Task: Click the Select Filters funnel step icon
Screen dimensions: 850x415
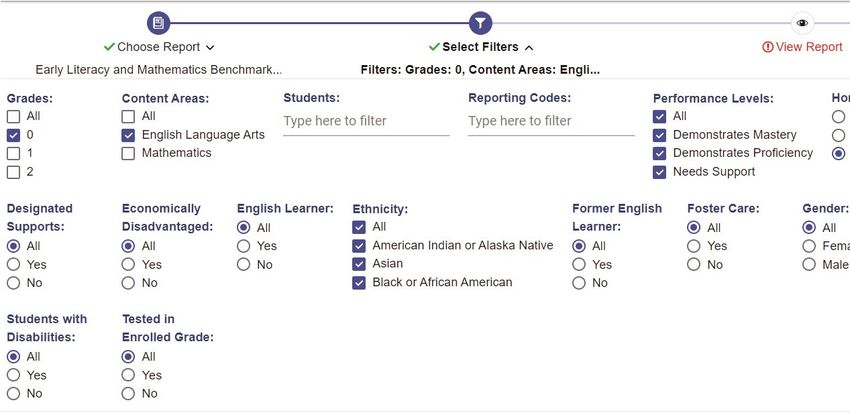Action: pyautogui.click(x=480, y=23)
